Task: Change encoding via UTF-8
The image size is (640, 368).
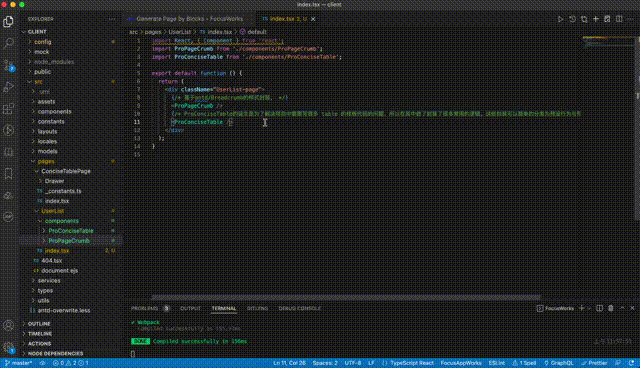Action: point(353,363)
